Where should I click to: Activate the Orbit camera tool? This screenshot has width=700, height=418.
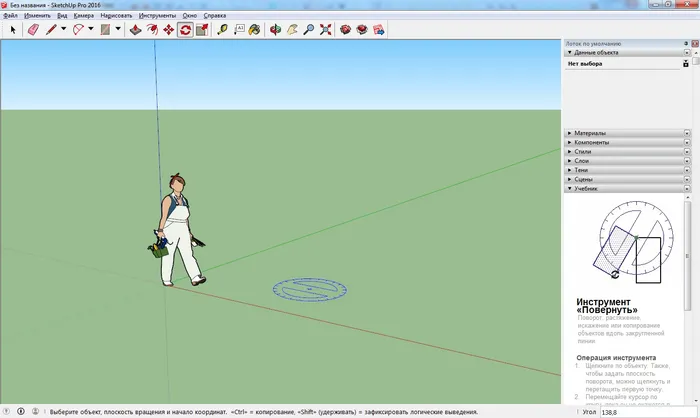(x=275, y=30)
